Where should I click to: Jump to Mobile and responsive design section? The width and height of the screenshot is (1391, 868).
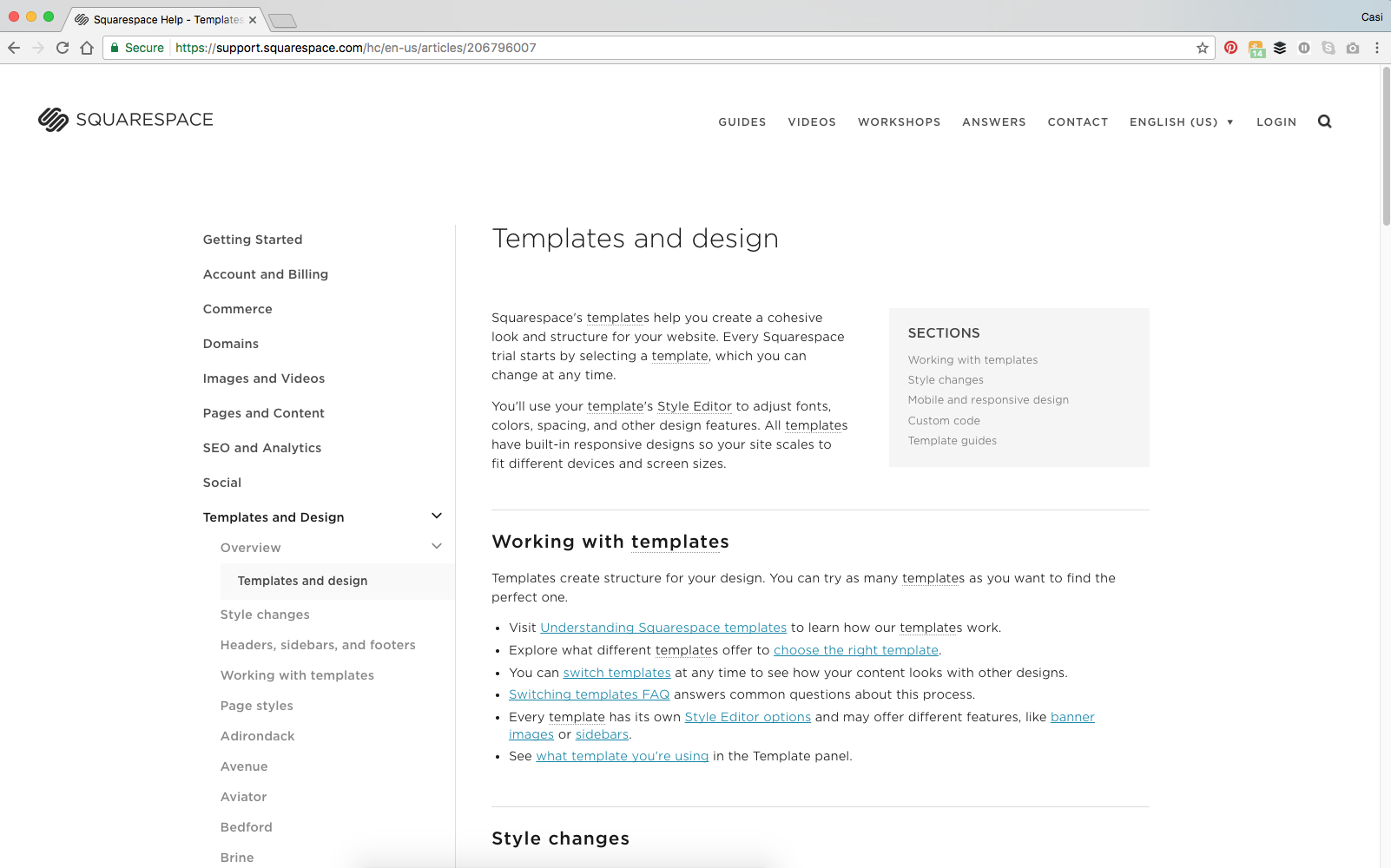click(x=988, y=400)
